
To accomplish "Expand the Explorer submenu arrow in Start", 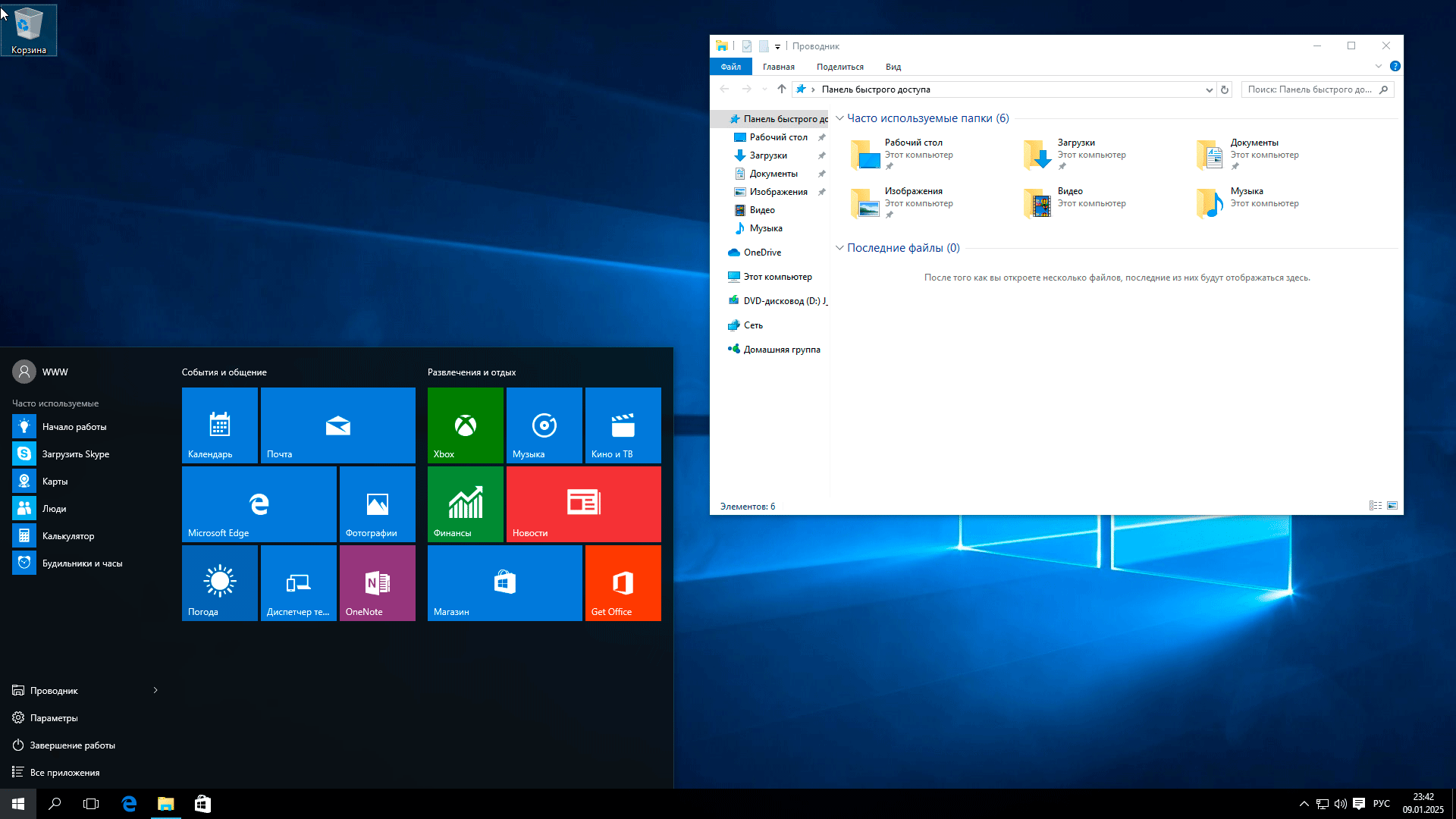I will pos(155,690).
